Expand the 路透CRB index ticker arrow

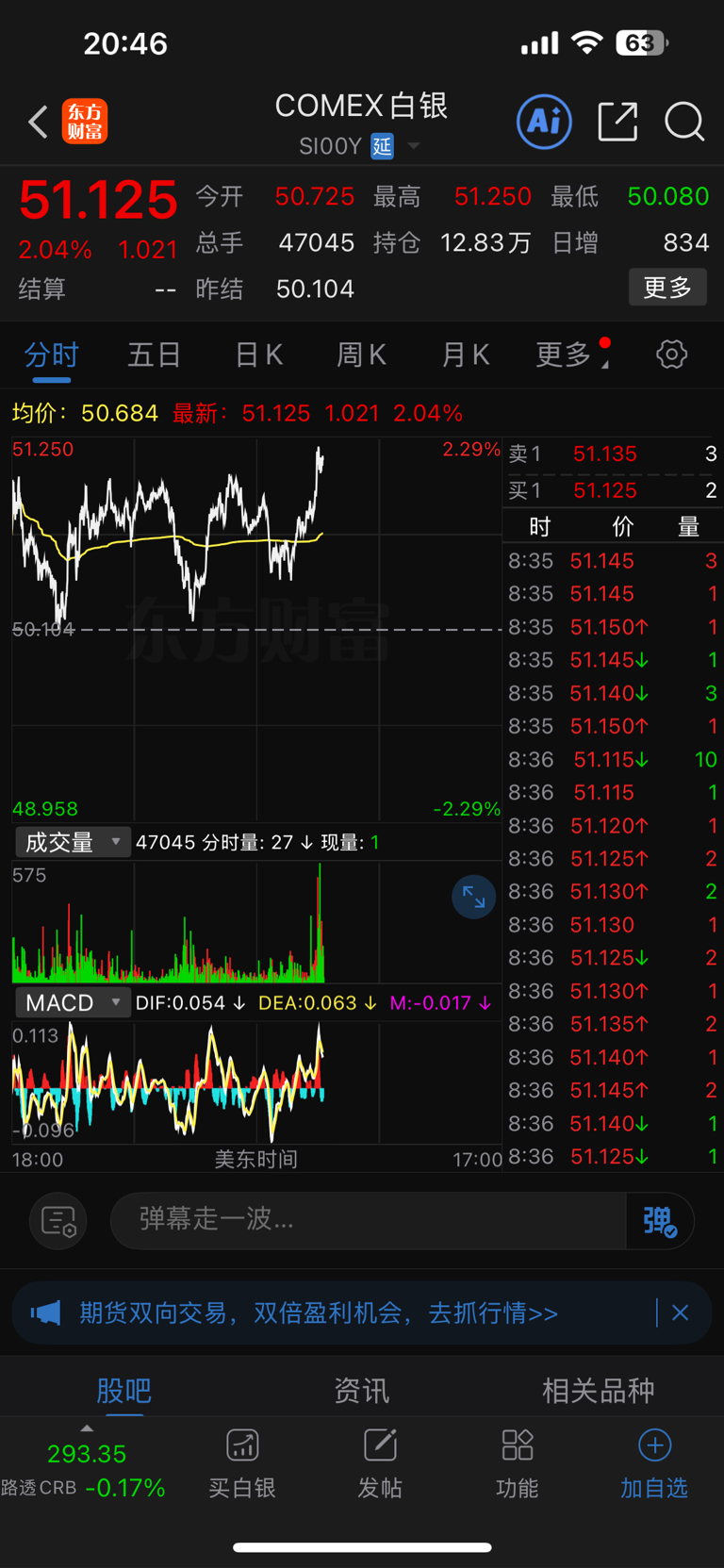point(87,1428)
